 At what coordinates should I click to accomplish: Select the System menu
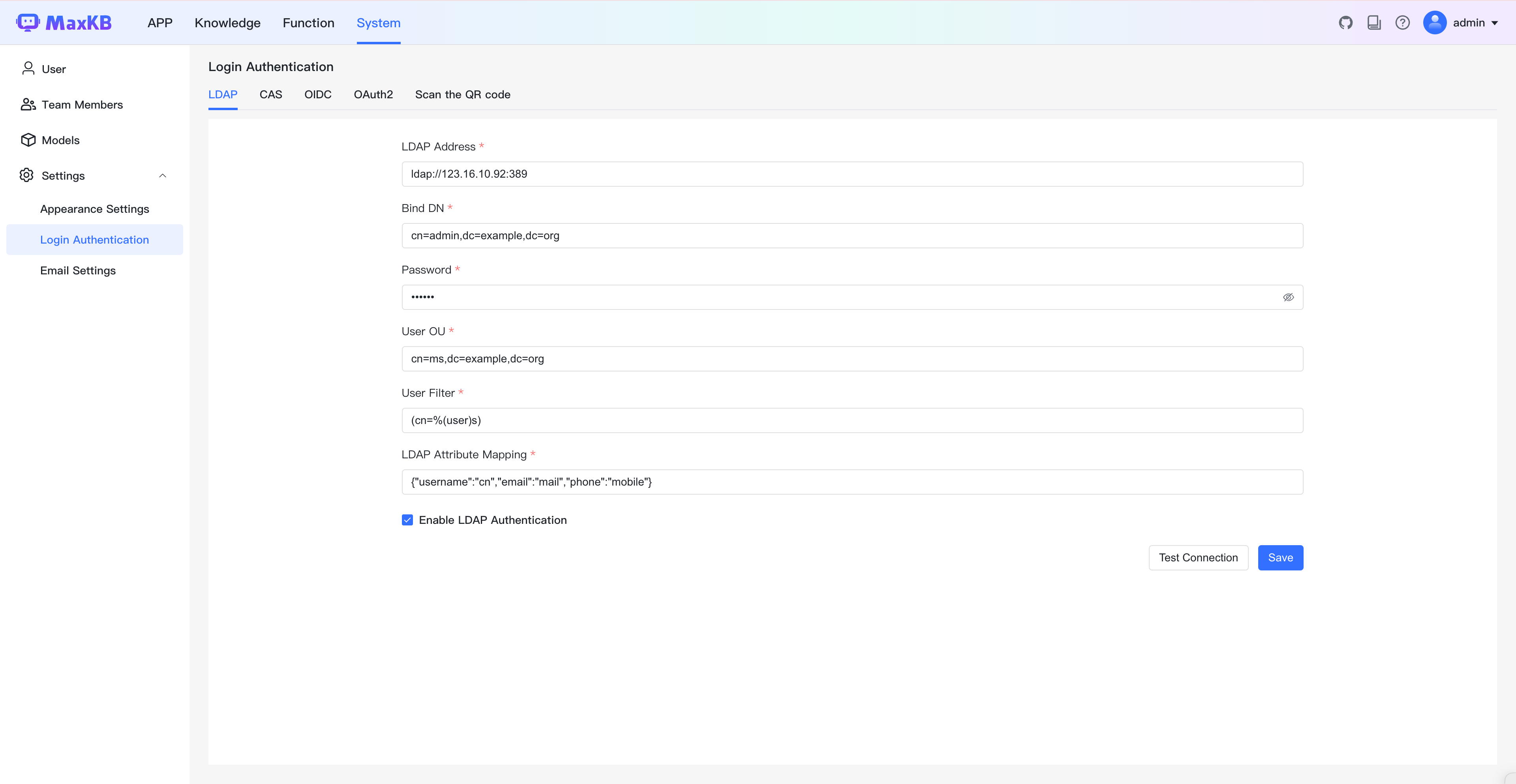pyautogui.click(x=379, y=23)
